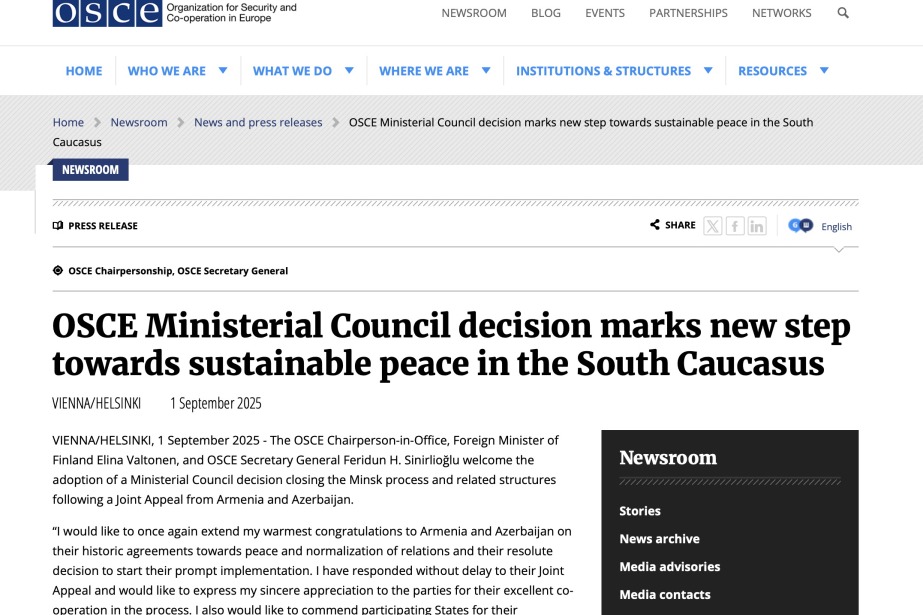Image resolution: width=923 pixels, height=615 pixels.
Task: Open Media contacts in the sidebar
Action: point(665,594)
